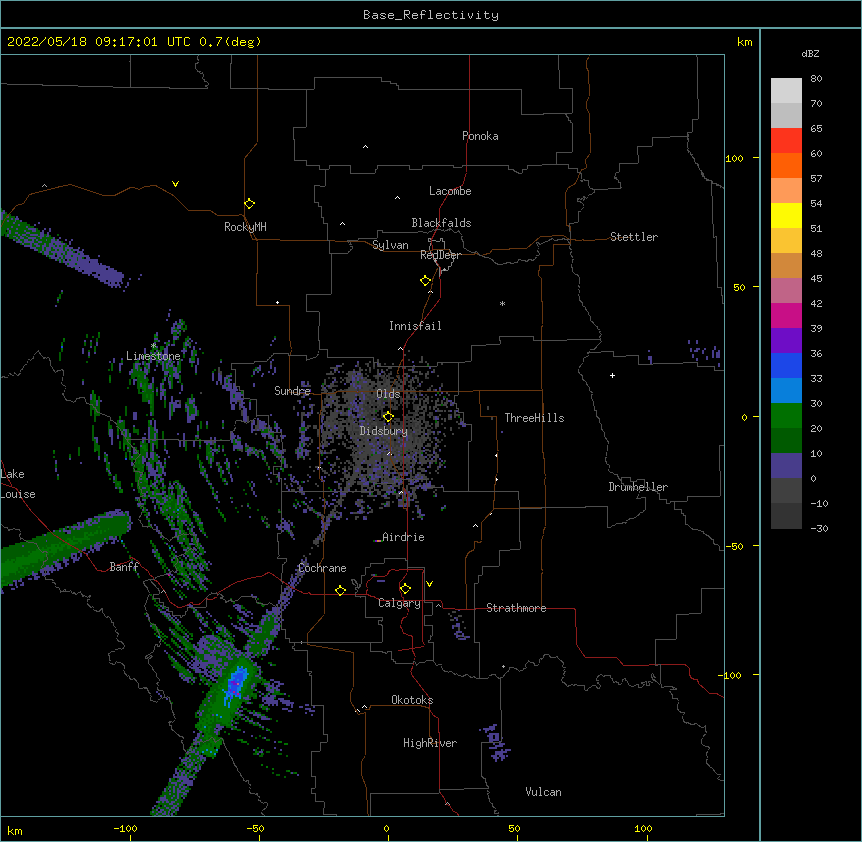This screenshot has height=842, width=862.
Task: Pick the light blue 30-33 dBZ legend swatch
Action: [x=786, y=390]
